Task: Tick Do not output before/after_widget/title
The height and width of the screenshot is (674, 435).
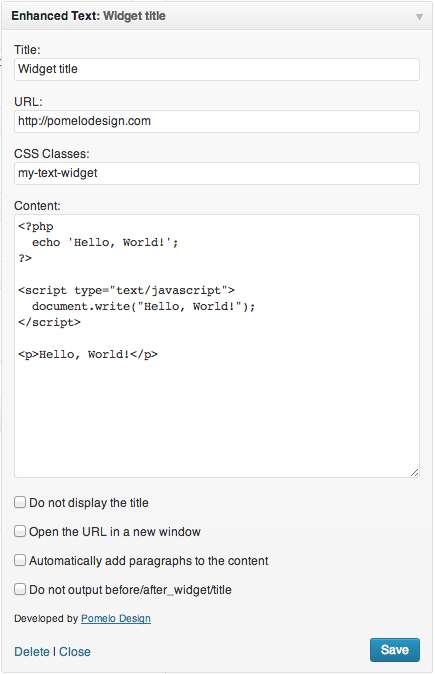Action: click(20, 589)
